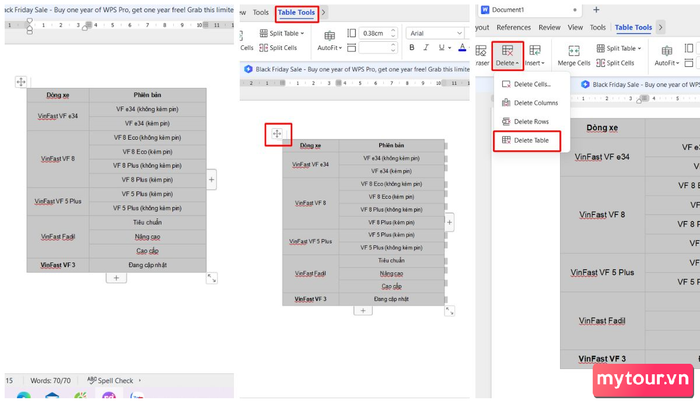The image size is (700, 405).
Task: Click add-column plus button in middle screenshot
Action: pos(450,222)
